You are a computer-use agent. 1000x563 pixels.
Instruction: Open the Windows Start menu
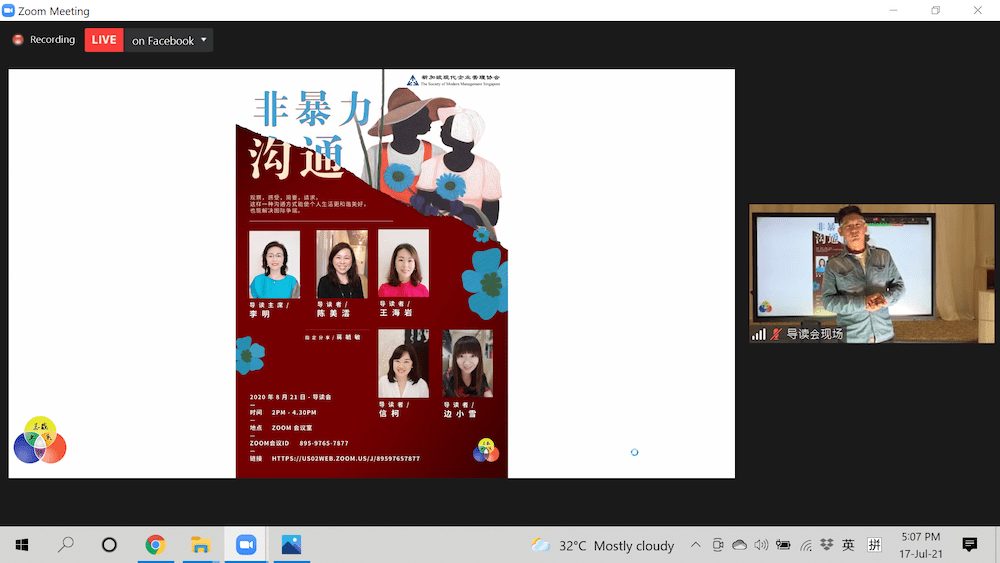pos(21,545)
